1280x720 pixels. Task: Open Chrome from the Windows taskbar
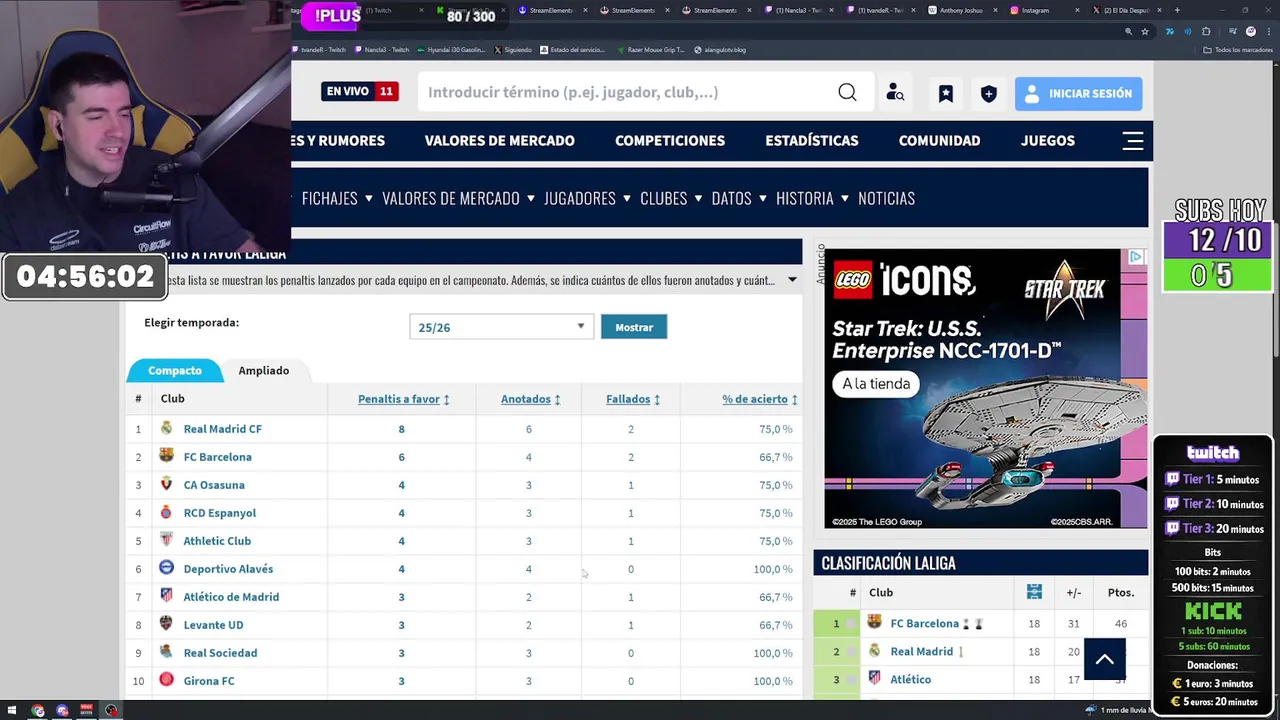coord(38,711)
